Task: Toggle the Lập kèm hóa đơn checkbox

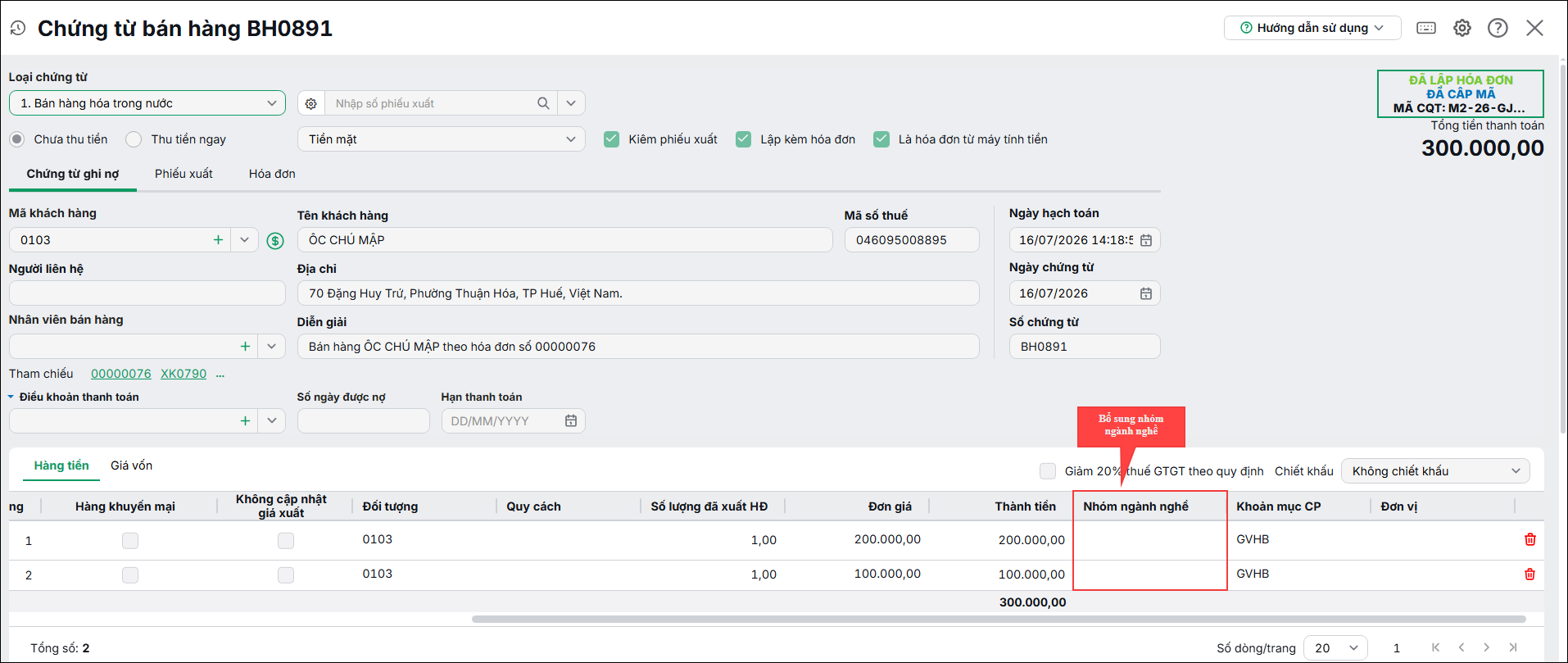Action: click(743, 139)
